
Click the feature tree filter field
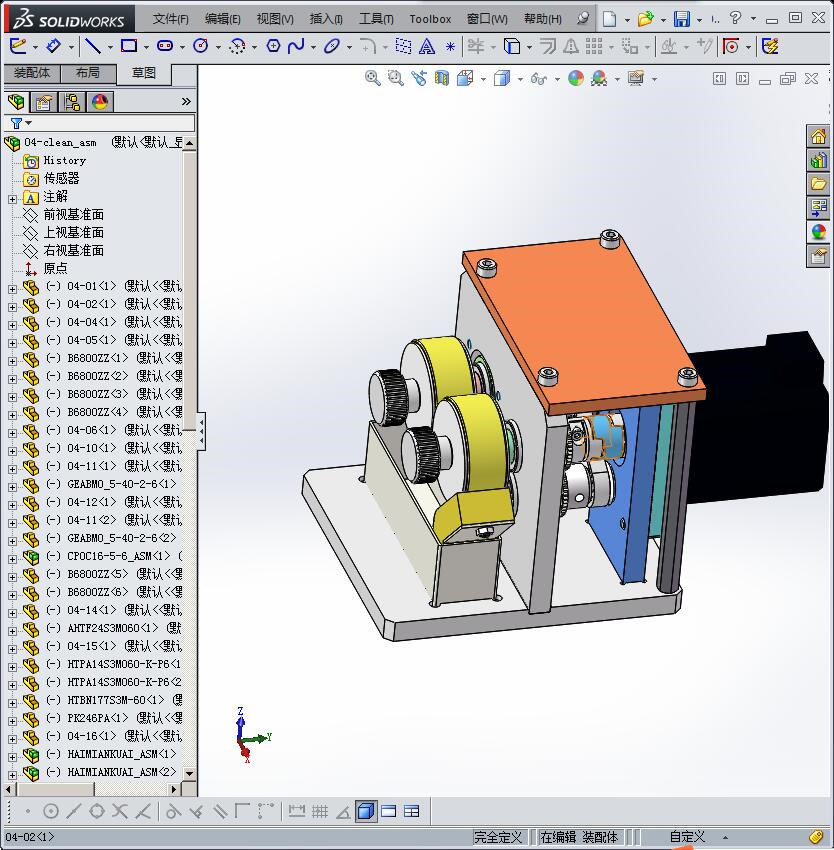click(x=99, y=123)
